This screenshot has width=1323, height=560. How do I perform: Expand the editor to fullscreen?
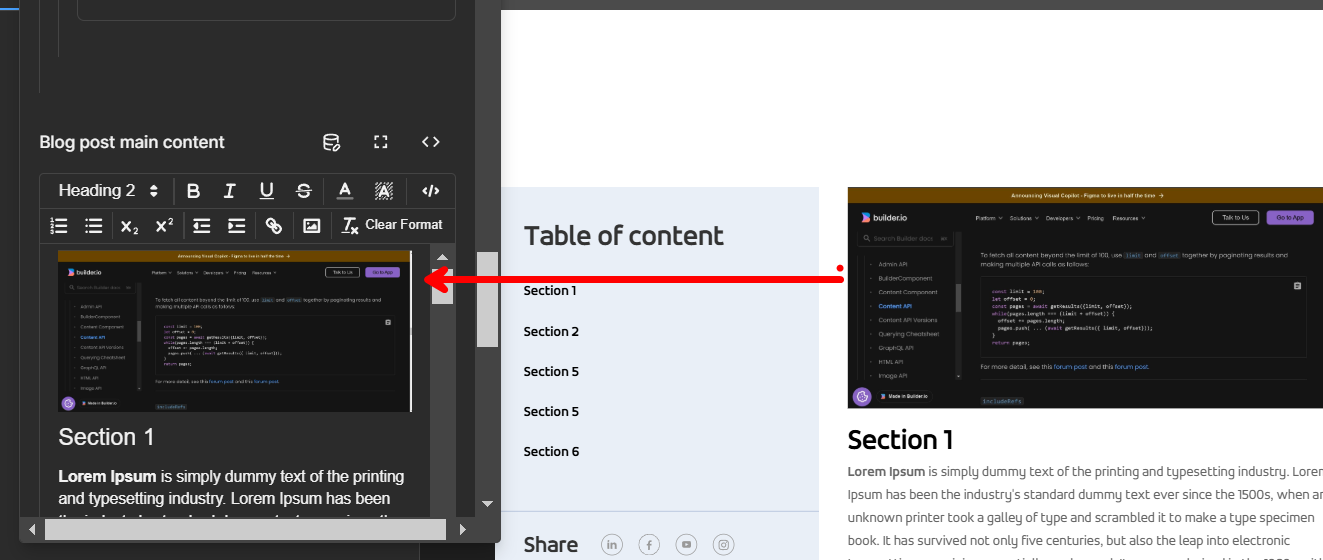click(x=381, y=142)
